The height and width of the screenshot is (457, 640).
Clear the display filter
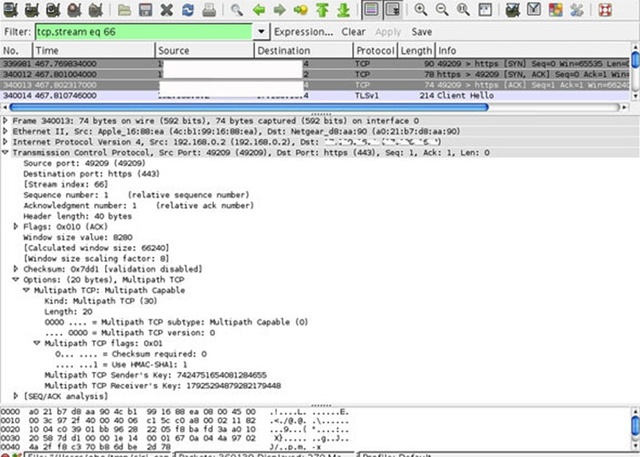pyautogui.click(x=353, y=32)
